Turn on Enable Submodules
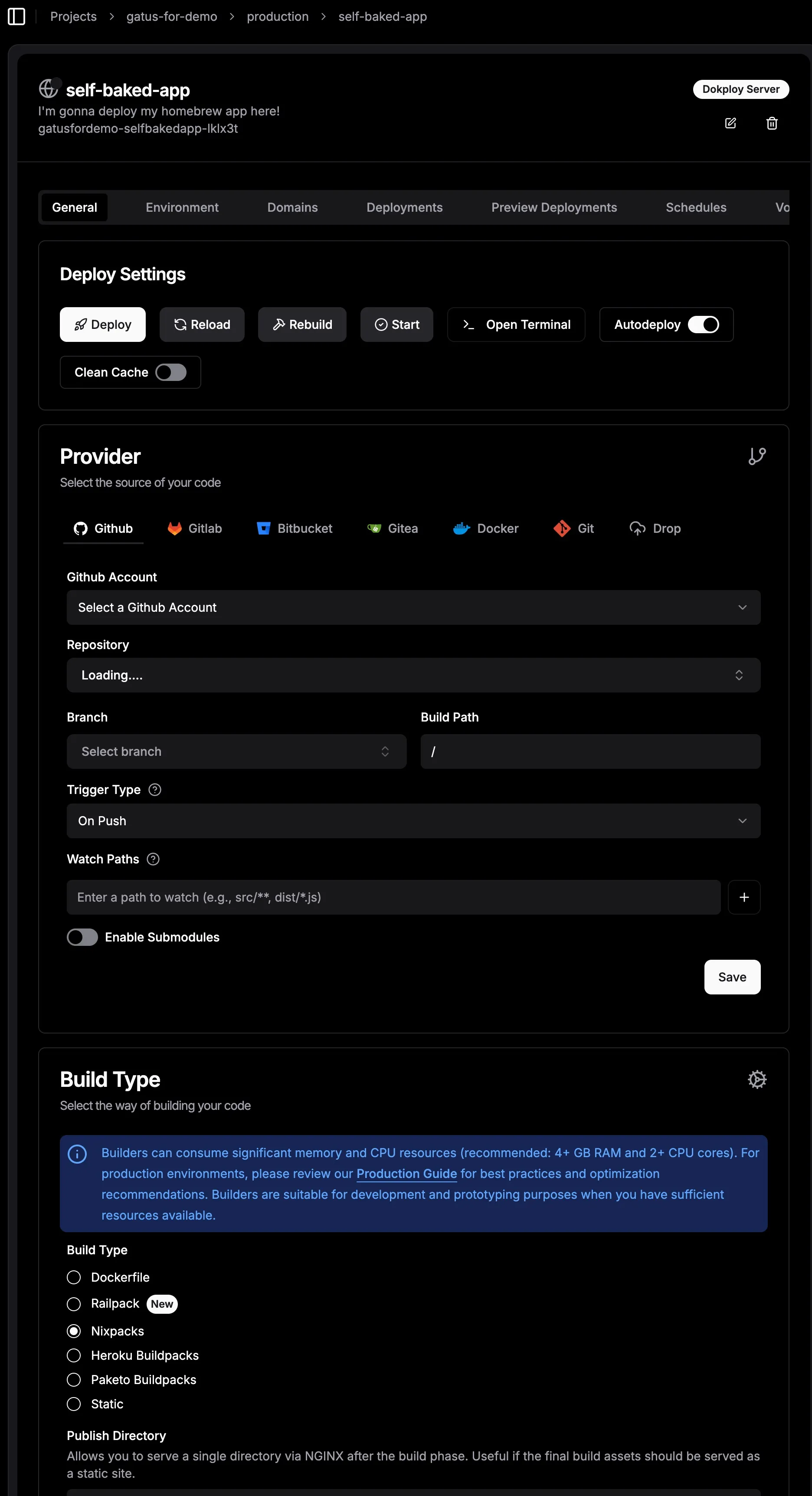812x1496 pixels. pos(82,937)
